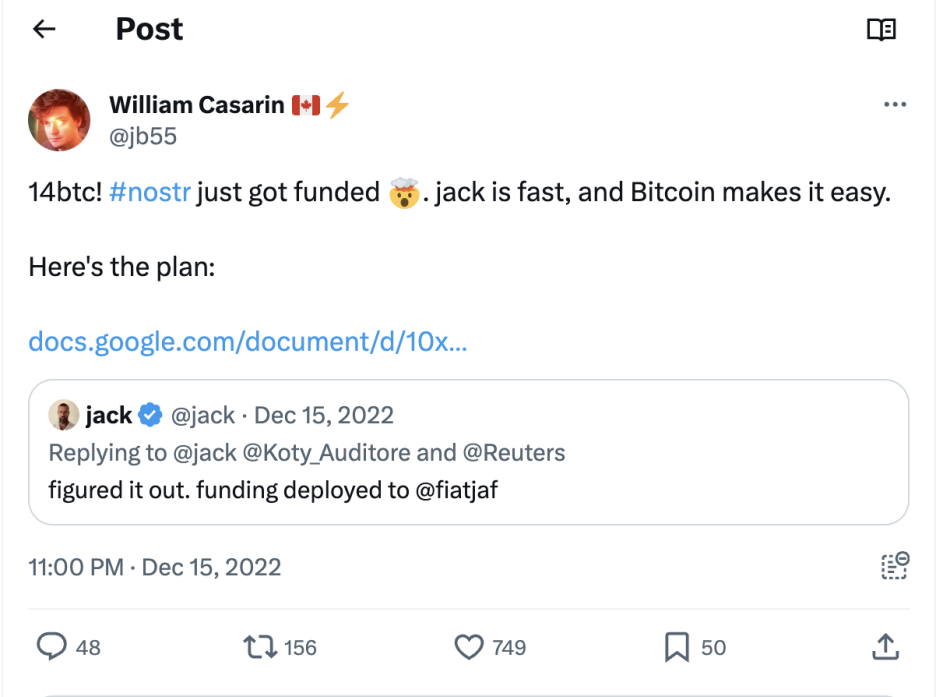Screen dimensions: 937x697
Task: Open reader view book icon
Action: [x=881, y=29]
